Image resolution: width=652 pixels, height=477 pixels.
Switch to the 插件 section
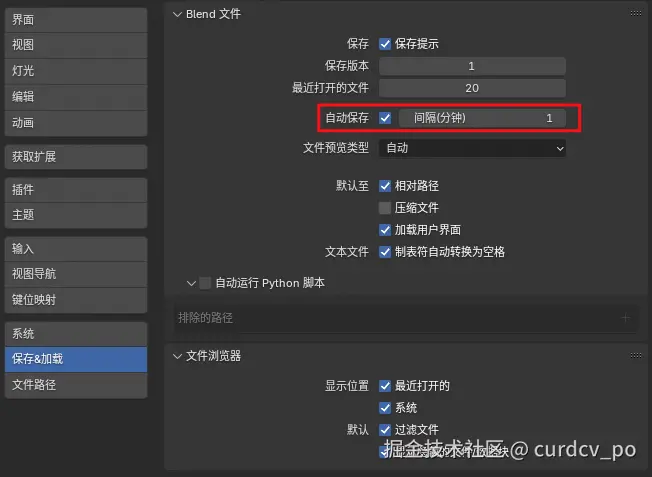coord(76,190)
